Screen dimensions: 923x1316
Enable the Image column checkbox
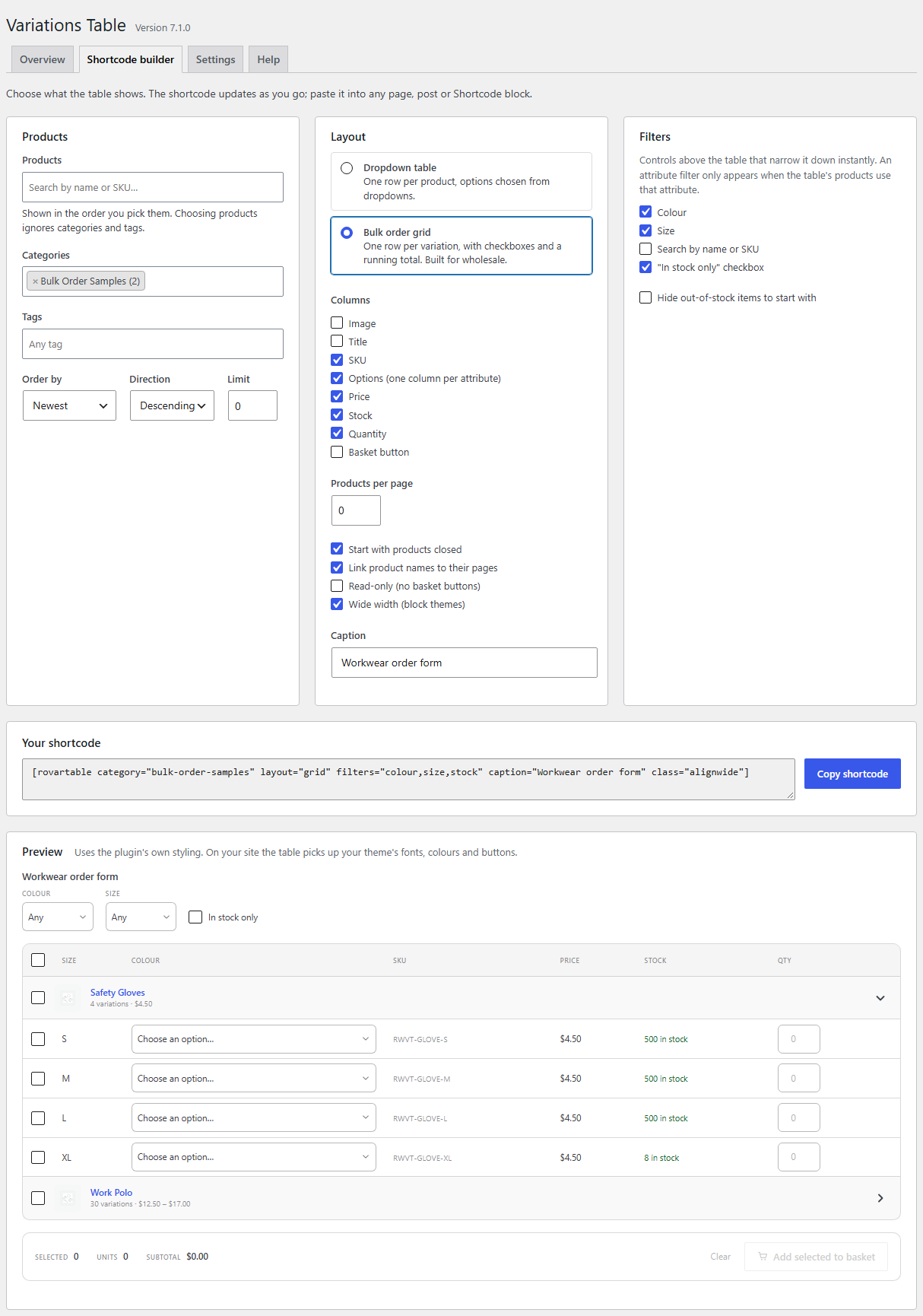pos(337,323)
